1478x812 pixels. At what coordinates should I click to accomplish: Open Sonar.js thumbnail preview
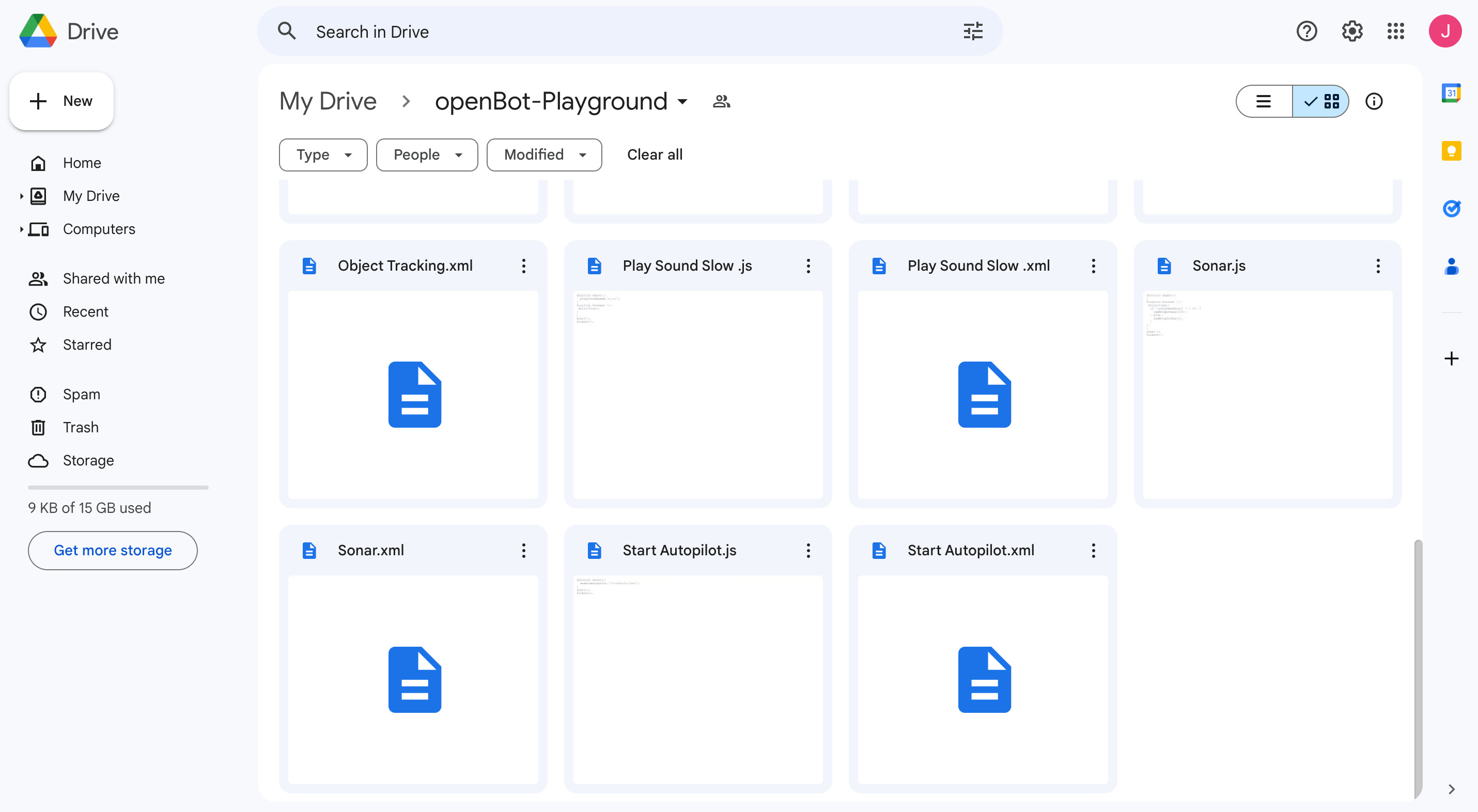[1268, 395]
